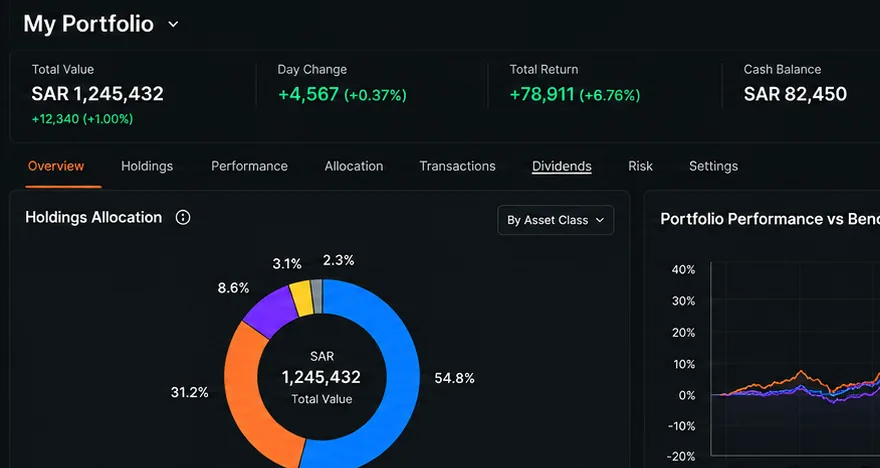Viewport: 880px width, 468px height.
Task: Click the Day Change +4,567 value
Action: [309, 94]
